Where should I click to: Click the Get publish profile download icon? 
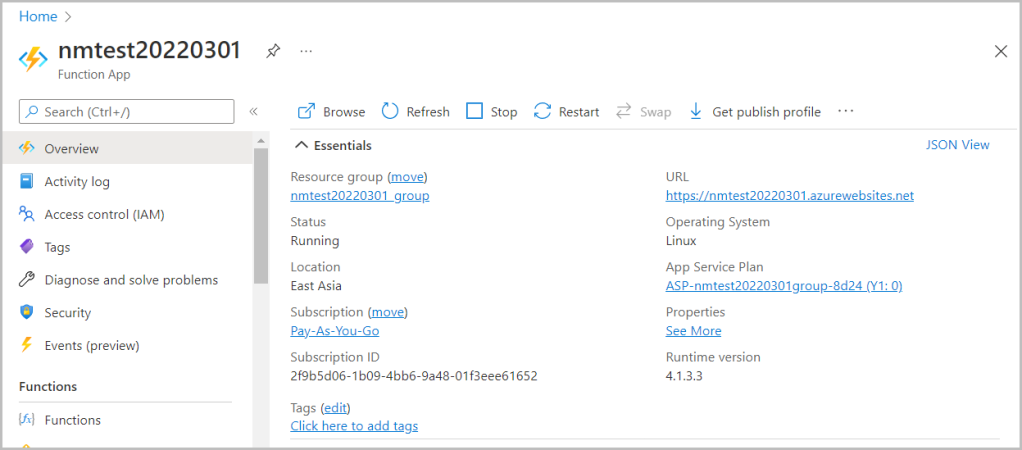(x=696, y=112)
